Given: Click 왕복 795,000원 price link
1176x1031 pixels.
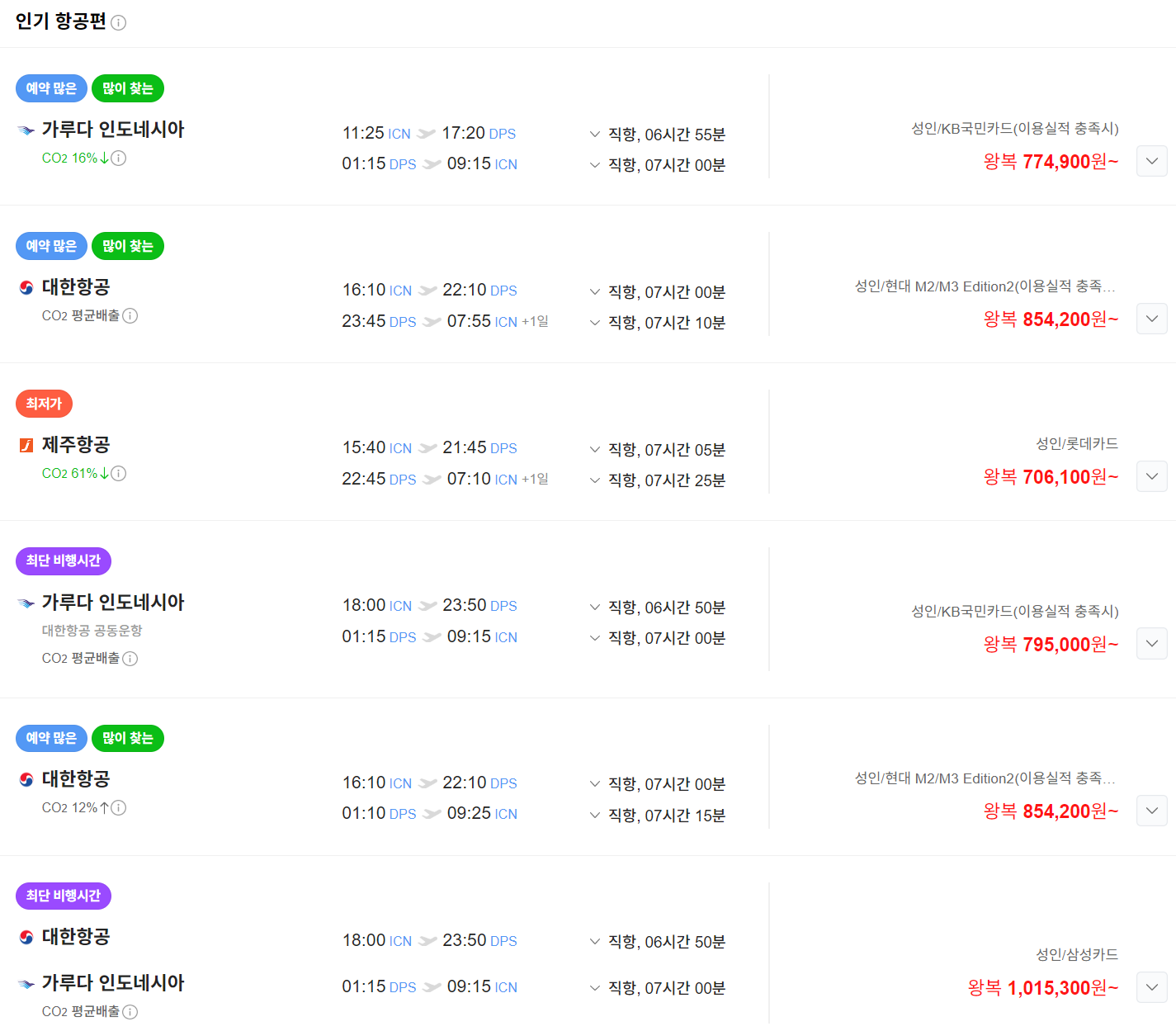Looking at the screenshot, I should pos(1051,645).
